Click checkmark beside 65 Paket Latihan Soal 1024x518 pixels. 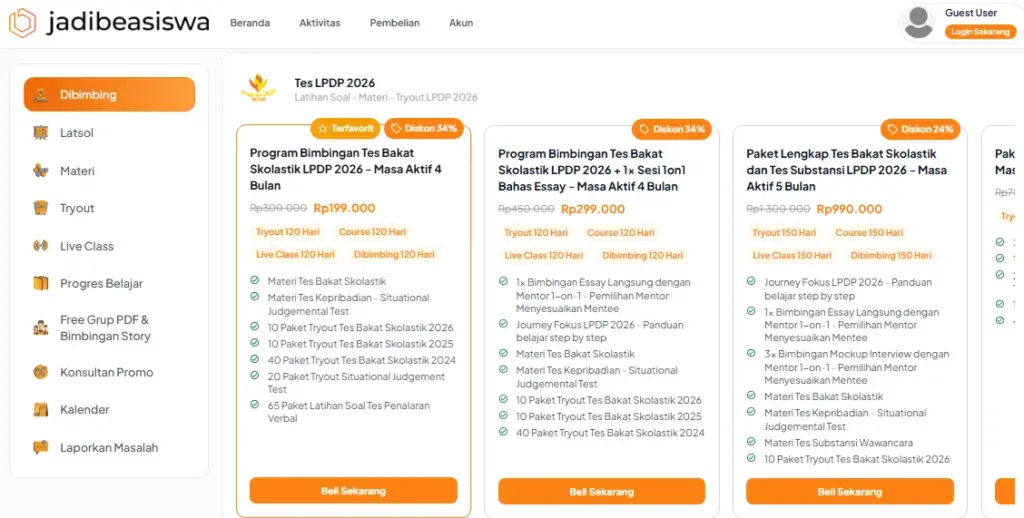point(255,405)
